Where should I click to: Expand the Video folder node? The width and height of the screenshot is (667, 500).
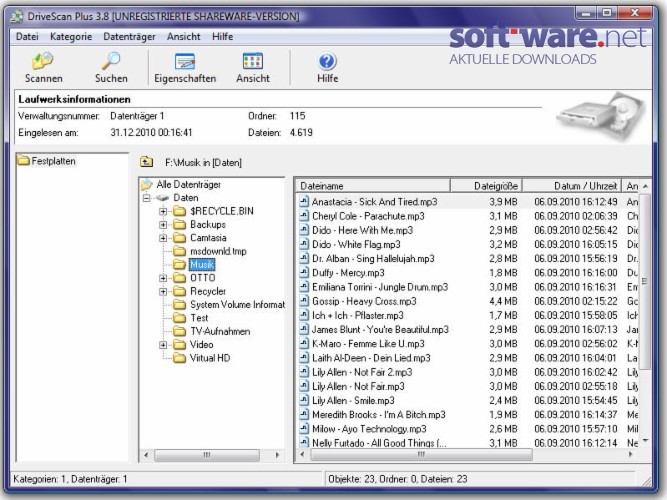(x=163, y=345)
